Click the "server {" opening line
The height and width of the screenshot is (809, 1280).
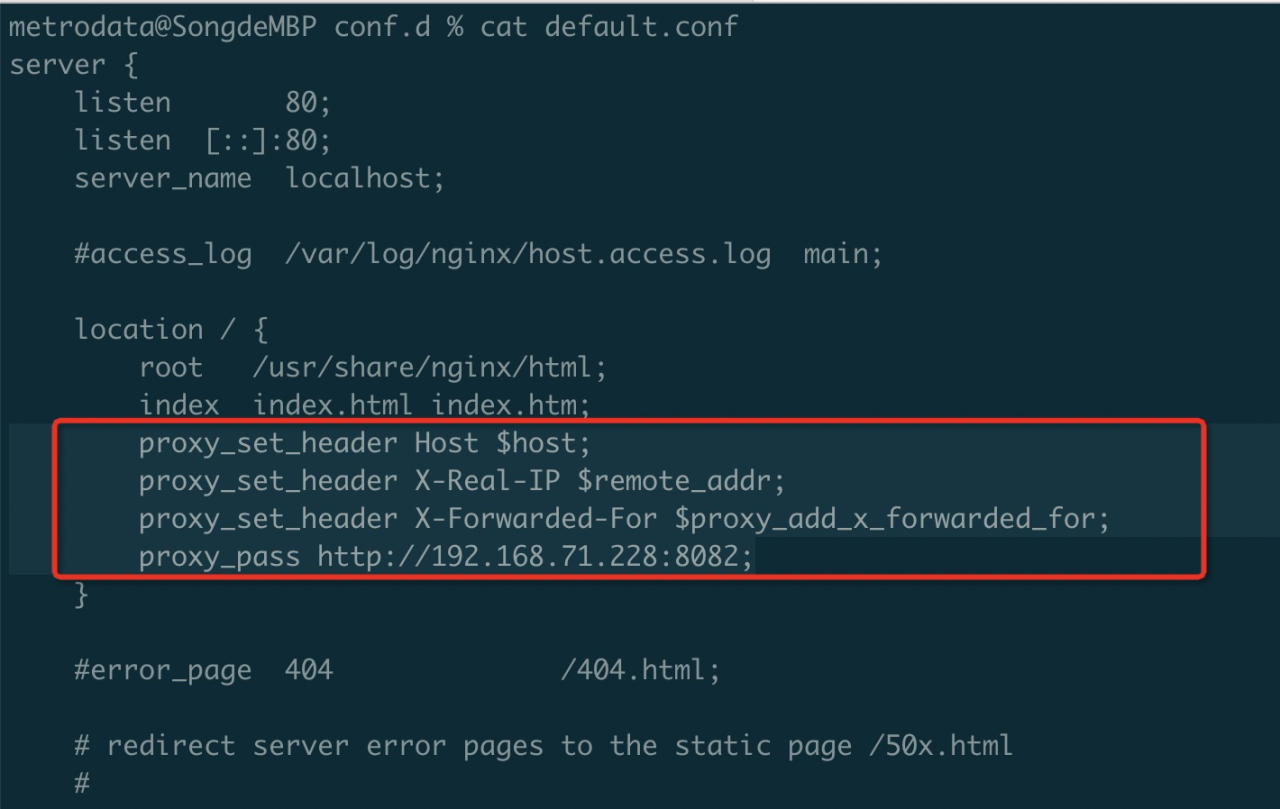pyautogui.click(x=74, y=65)
